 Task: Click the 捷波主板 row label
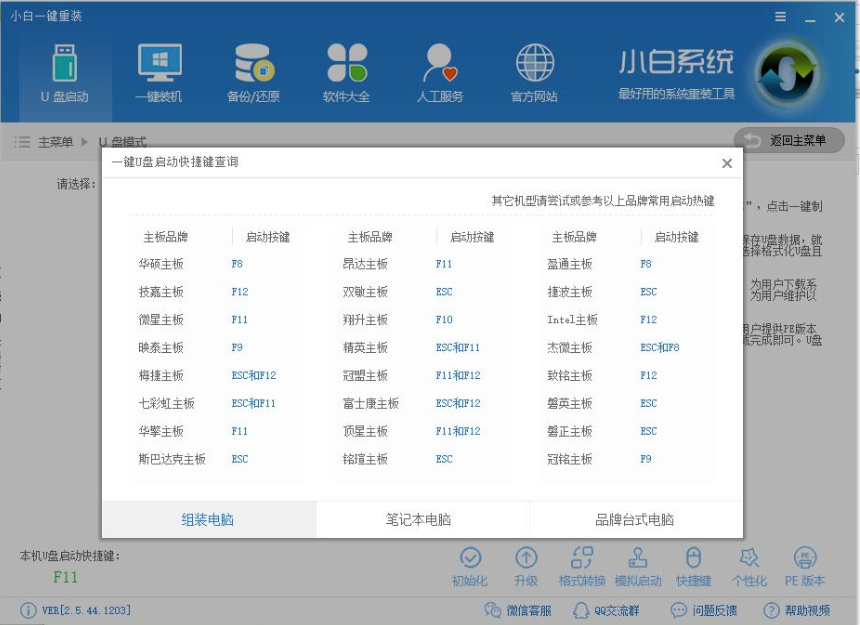(570, 292)
